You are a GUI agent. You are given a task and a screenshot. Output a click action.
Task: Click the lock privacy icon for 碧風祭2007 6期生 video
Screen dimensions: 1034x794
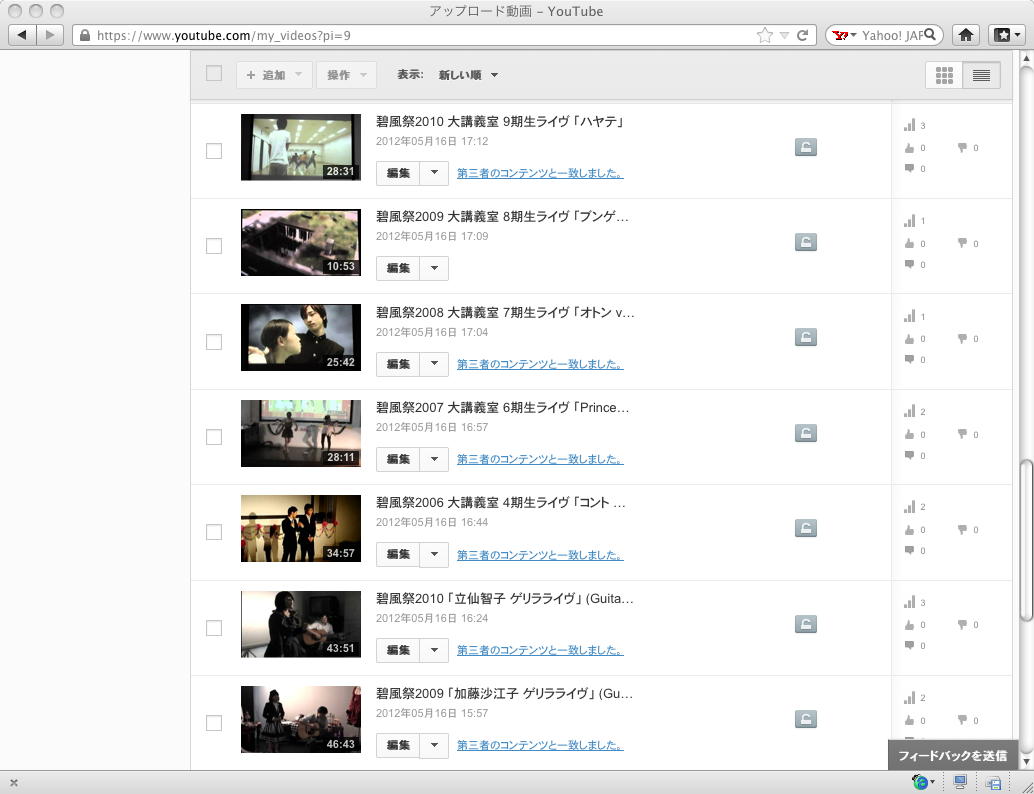click(805, 433)
